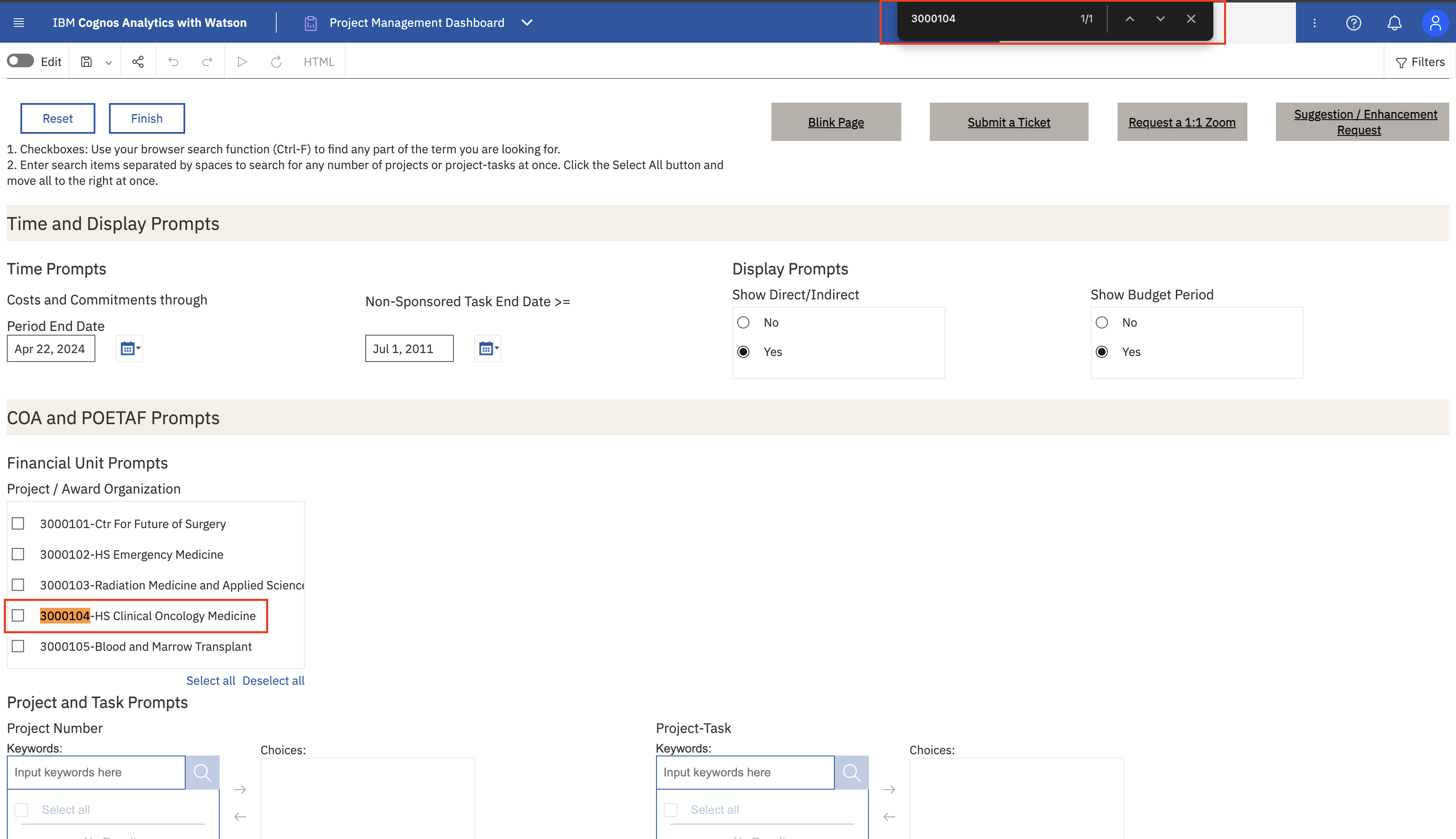Click the Run (play) icon in toolbar
The image size is (1456, 839).
[242, 62]
